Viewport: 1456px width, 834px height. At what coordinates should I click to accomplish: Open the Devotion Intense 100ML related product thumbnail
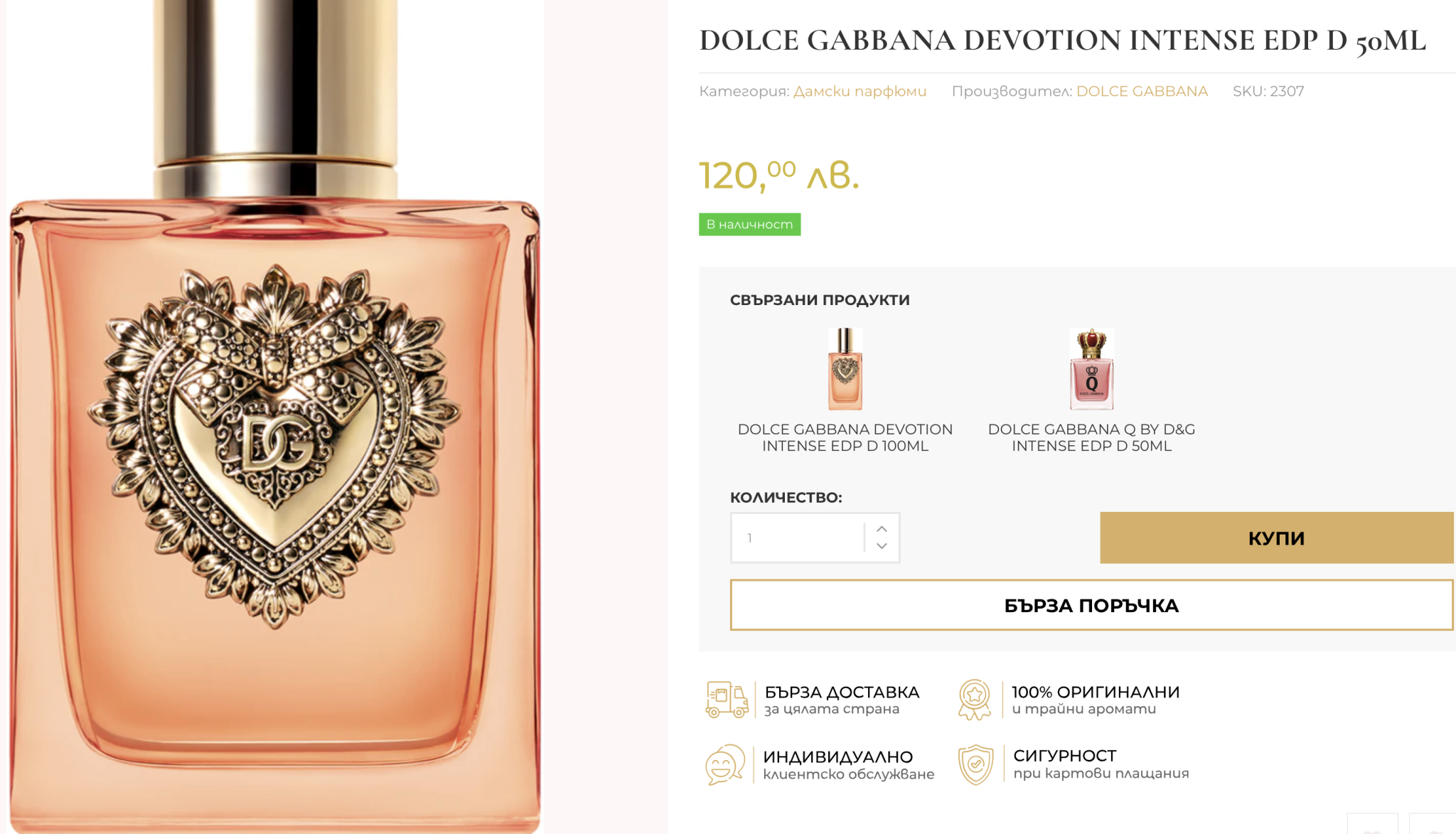[x=845, y=369]
